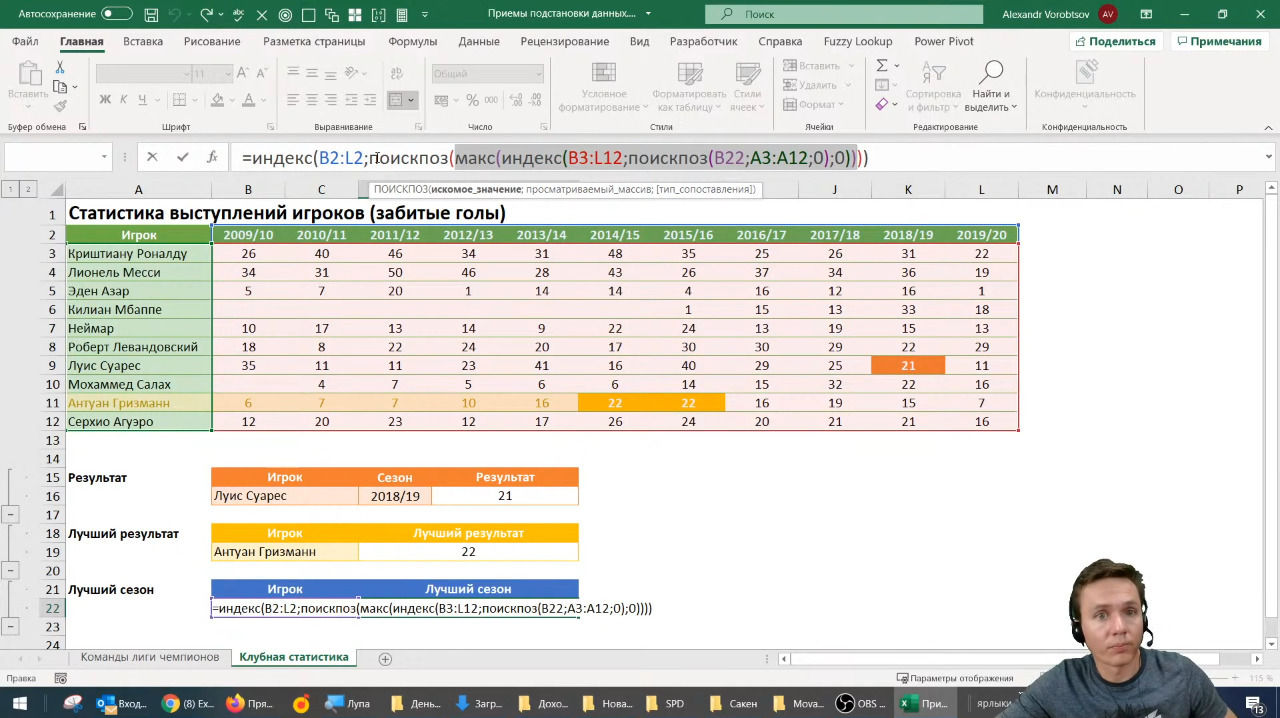Expand the Name Box dropdown
Image resolution: width=1280 pixels, height=718 pixels.
point(104,157)
